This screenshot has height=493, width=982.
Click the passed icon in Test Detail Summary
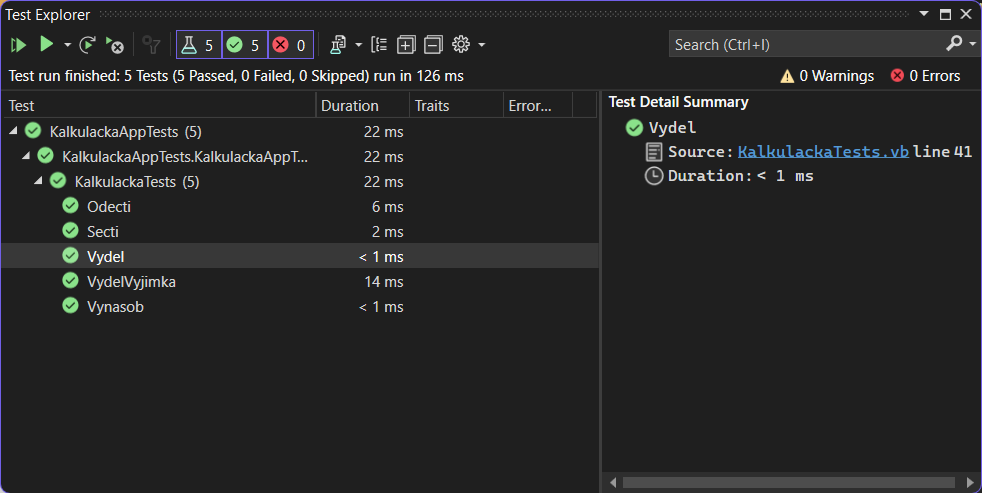(634, 128)
